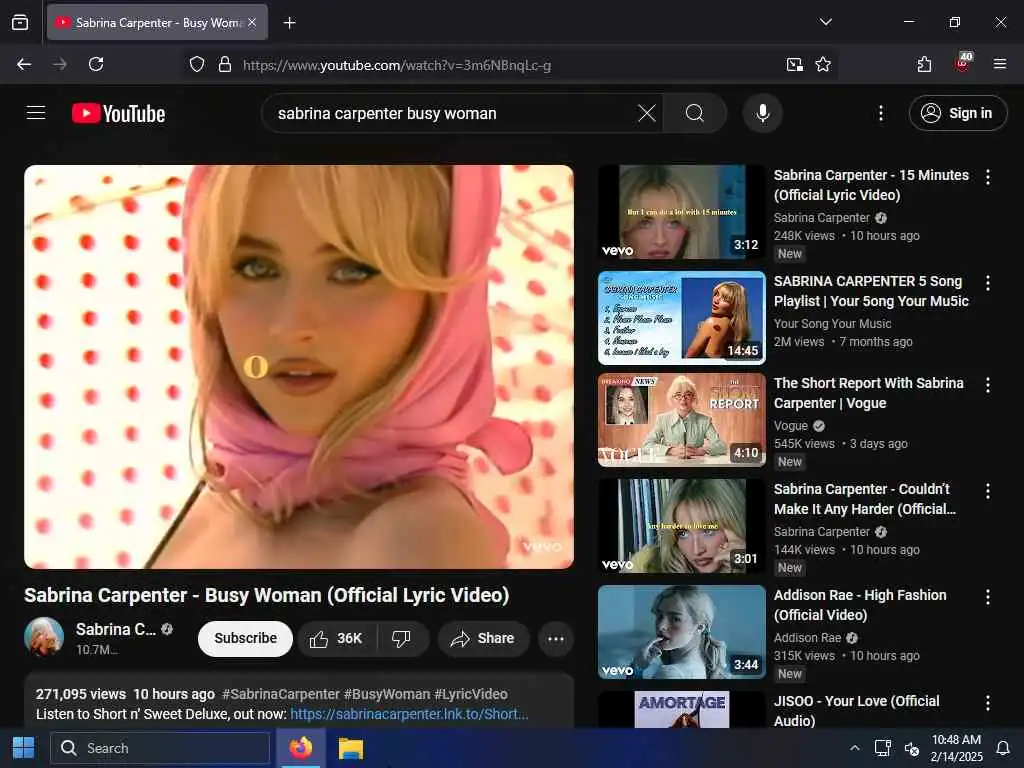Open the Addison Rae channel name
The width and height of the screenshot is (1024, 768).
(x=807, y=637)
